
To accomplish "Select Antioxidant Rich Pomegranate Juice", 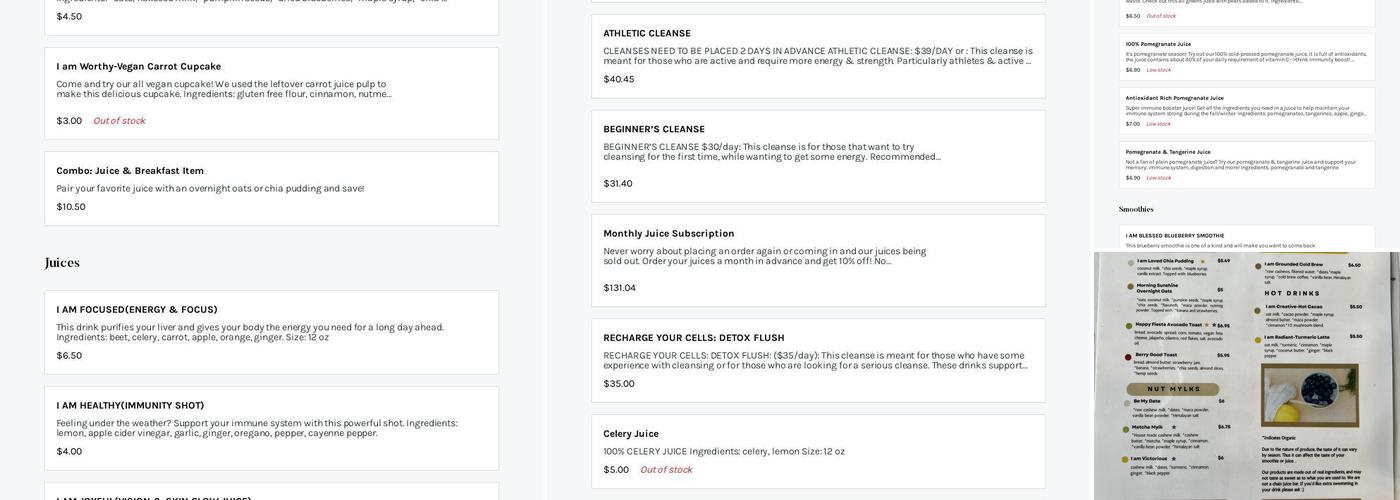I will click(x=1246, y=111).
